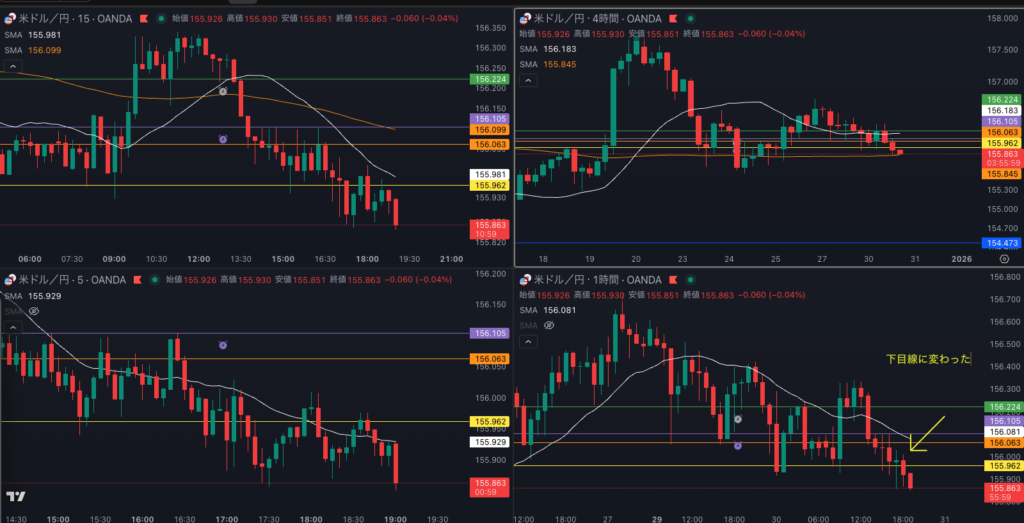Collapse the indicator legend on the 15-minute chart
Viewport: 1024px width, 523px height.
pos(13,66)
